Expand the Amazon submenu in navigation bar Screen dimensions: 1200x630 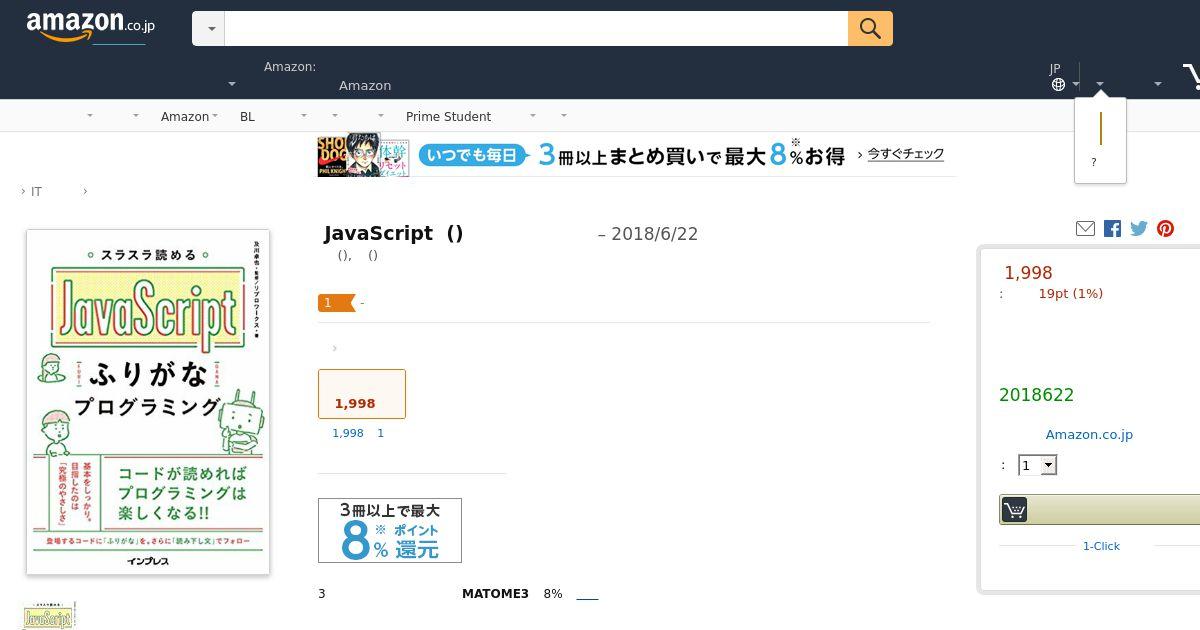click(x=190, y=116)
